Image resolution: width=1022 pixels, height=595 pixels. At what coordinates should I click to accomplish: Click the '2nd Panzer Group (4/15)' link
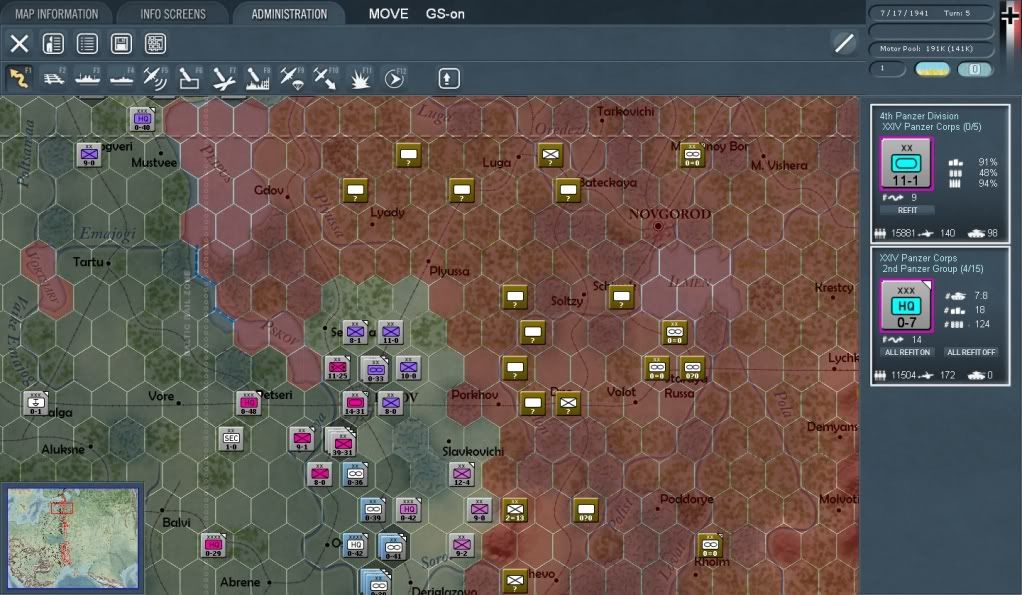point(933,268)
